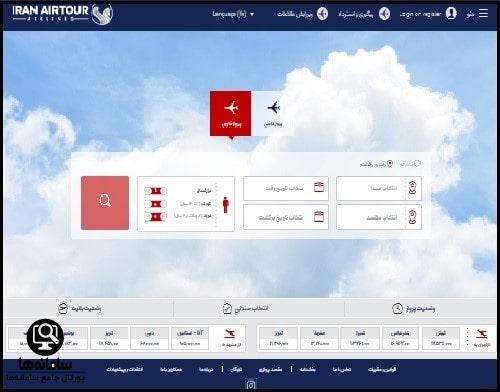Open the about us footer link

206,370
